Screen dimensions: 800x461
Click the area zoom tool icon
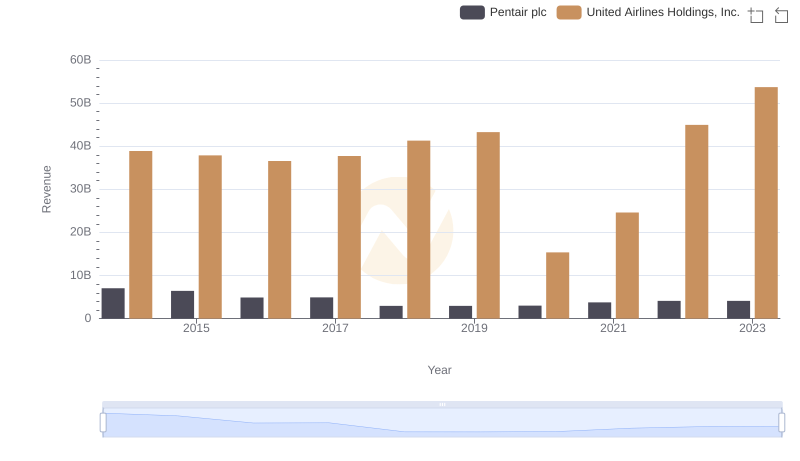pyautogui.click(x=756, y=15)
